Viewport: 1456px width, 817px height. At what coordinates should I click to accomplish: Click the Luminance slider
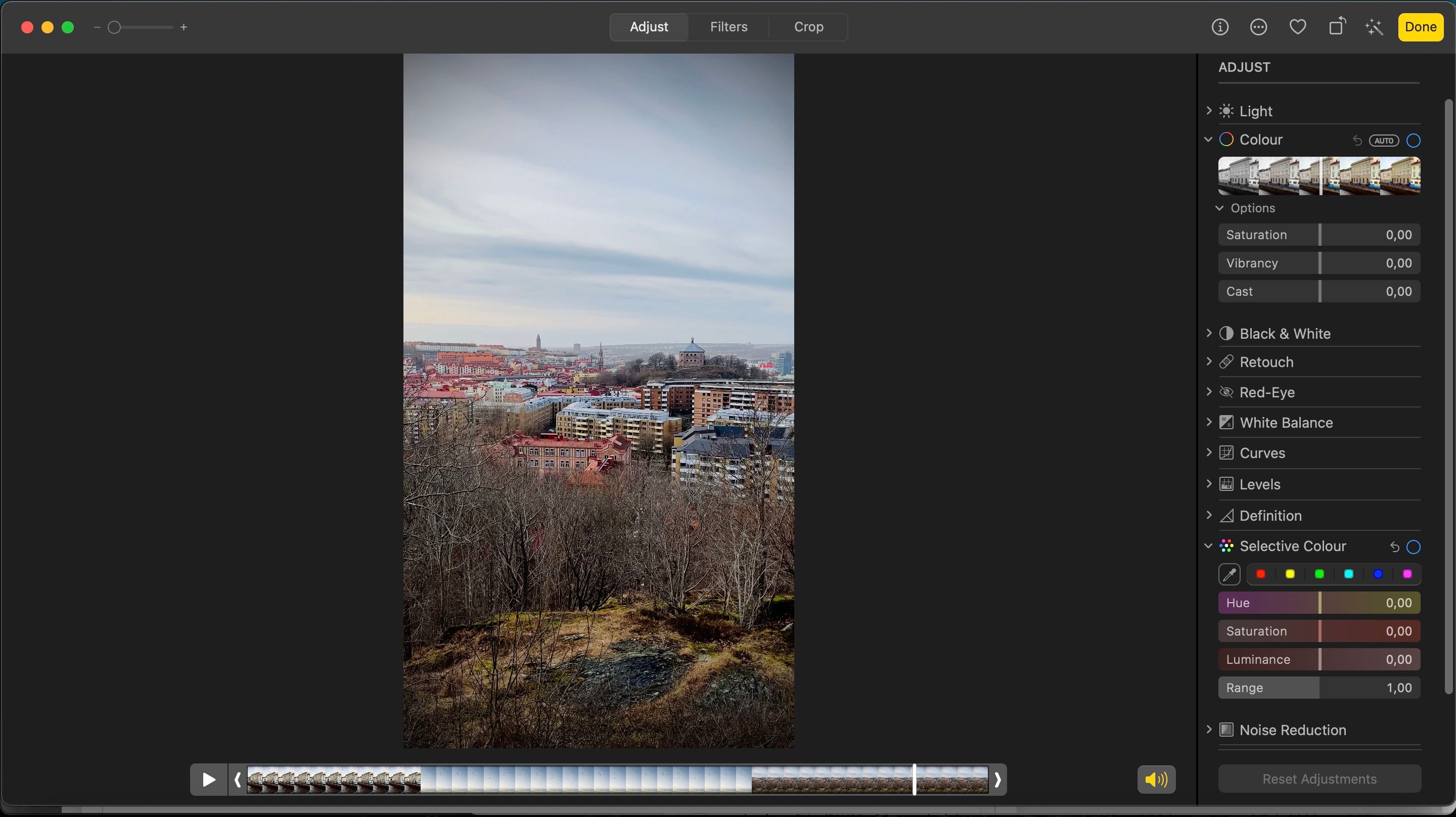(1319, 659)
